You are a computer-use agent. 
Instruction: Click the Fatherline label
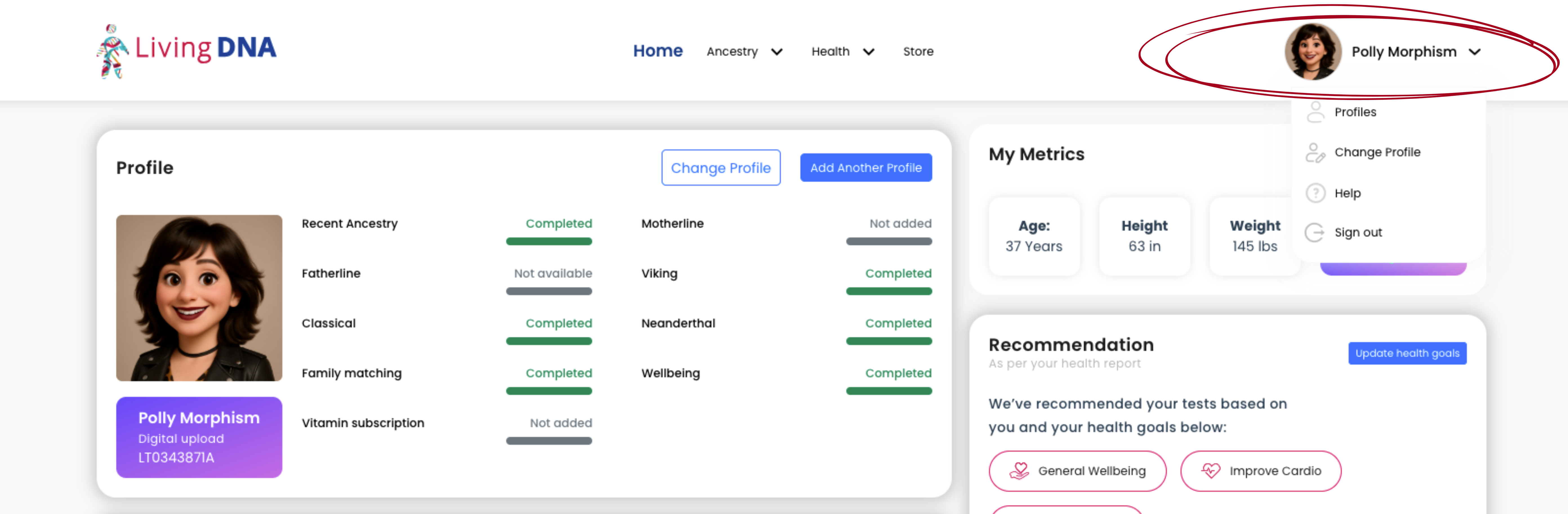pos(331,273)
